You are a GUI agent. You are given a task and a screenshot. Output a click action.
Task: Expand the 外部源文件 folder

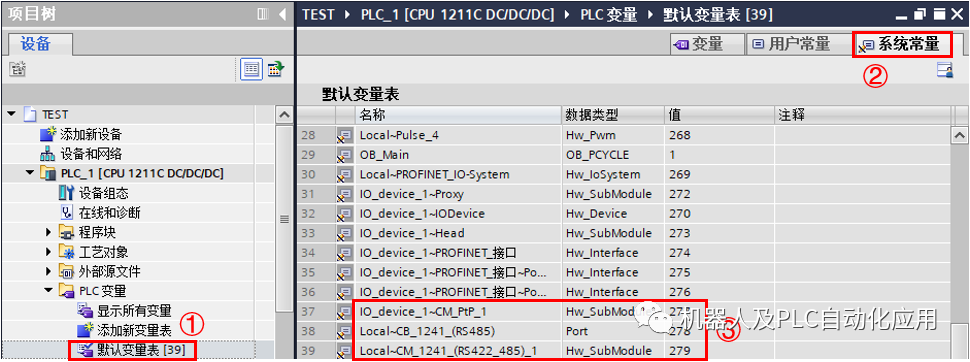click(x=49, y=272)
